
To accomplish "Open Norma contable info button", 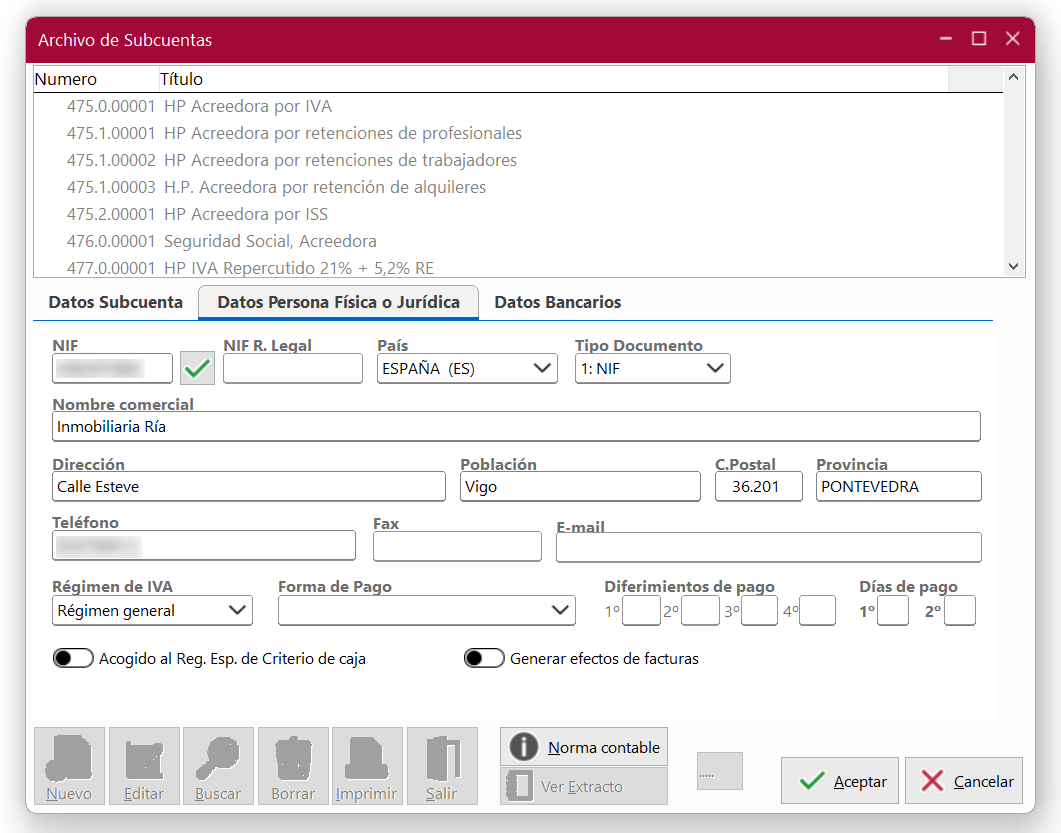I will pos(584,747).
